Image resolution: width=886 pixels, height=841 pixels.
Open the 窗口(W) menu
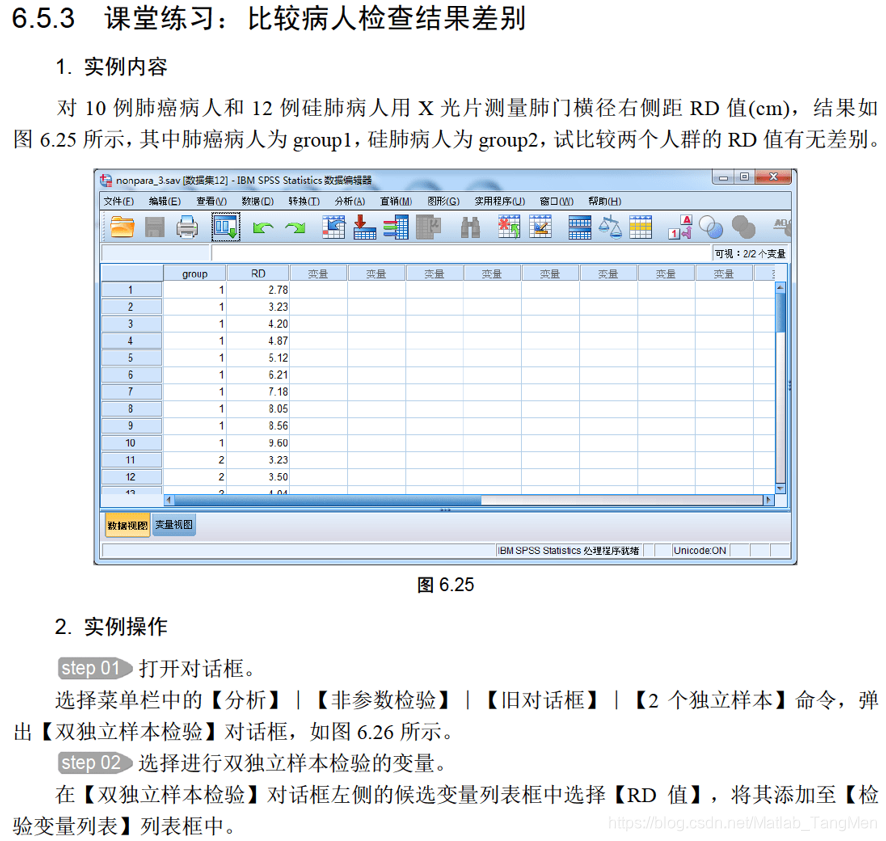point(557,201)
